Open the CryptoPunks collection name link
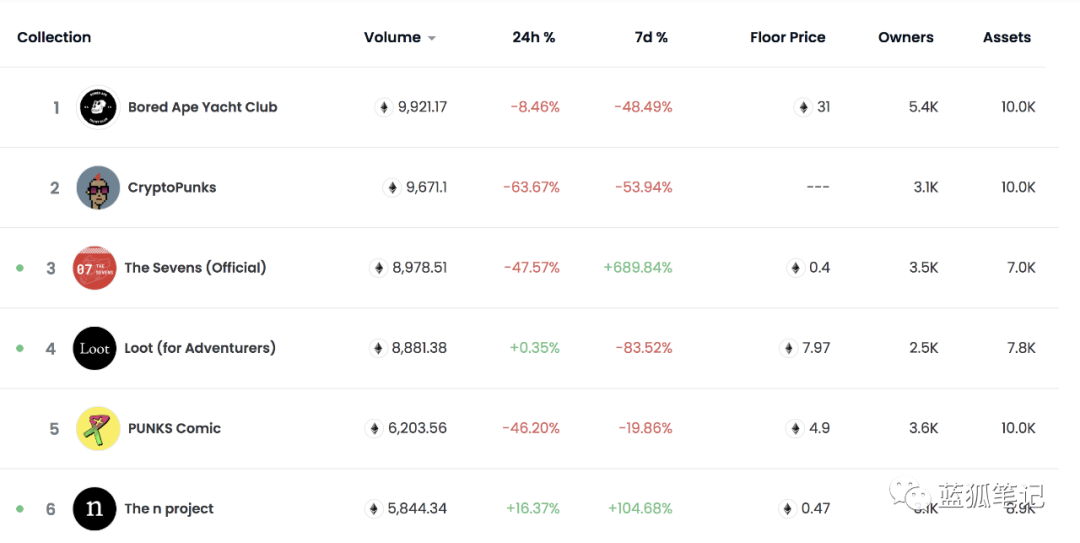This screenshot has height=543, width=1080. pos(172,187)
